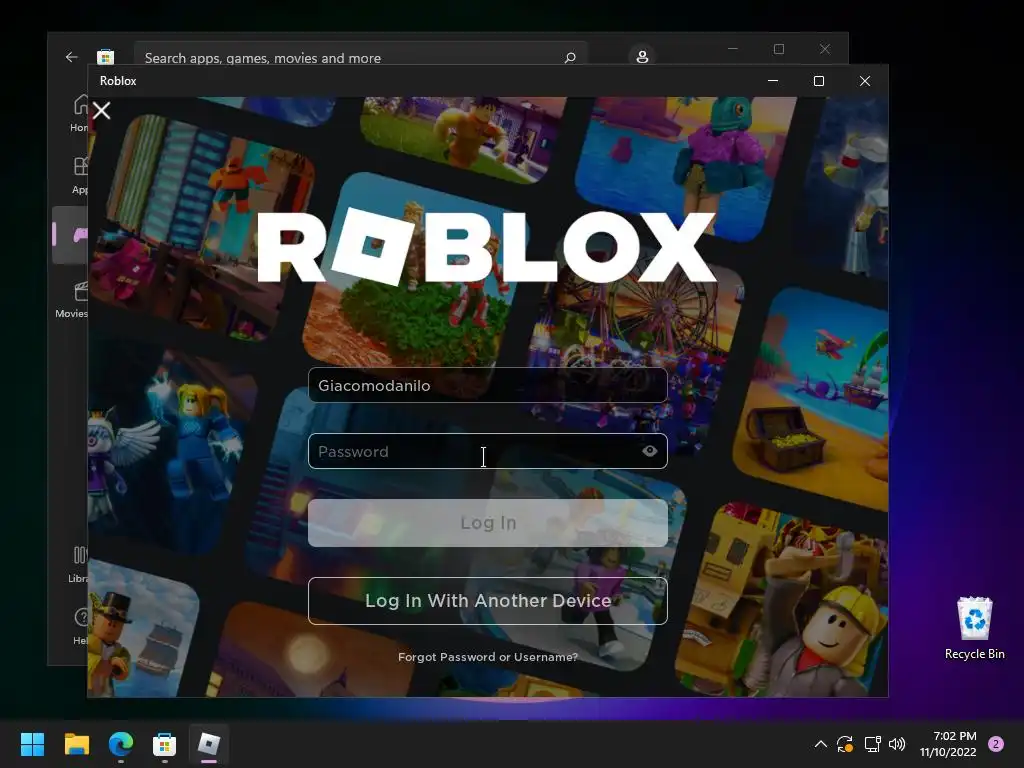Screen dimensions: 1024x768
Task: Open the Microsoft Store account profile icon
Action: coord(642,56)
